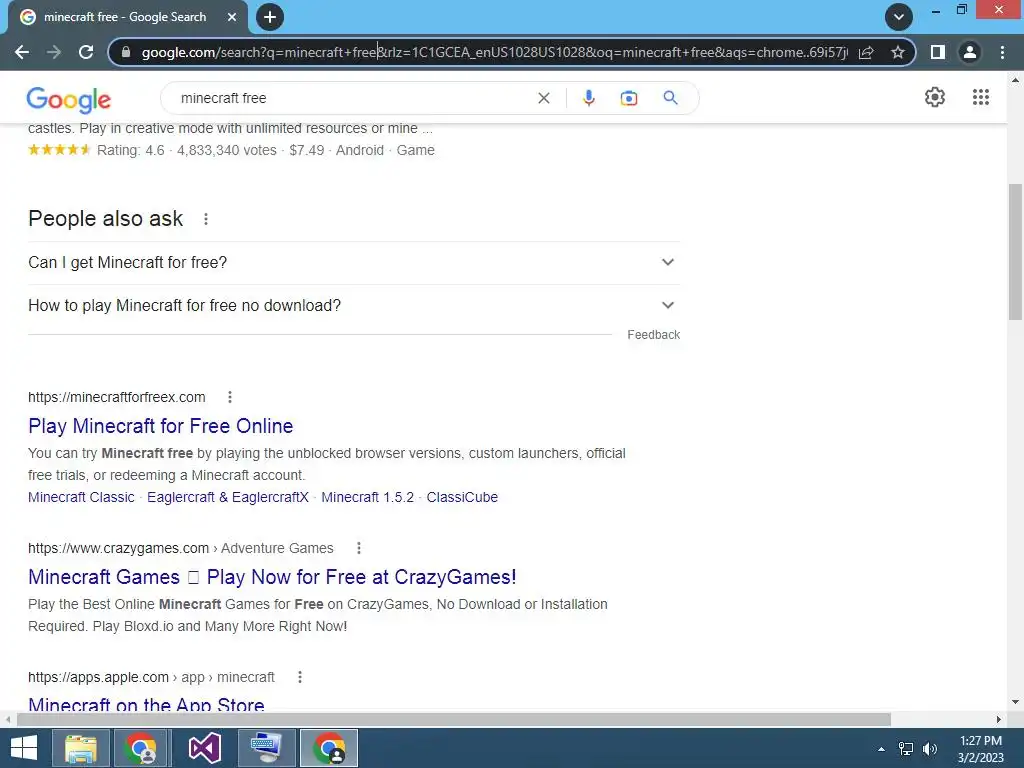Open a new tab with the plus button
The height and width of the screenshot is (768, 1024).
[270, 17]
